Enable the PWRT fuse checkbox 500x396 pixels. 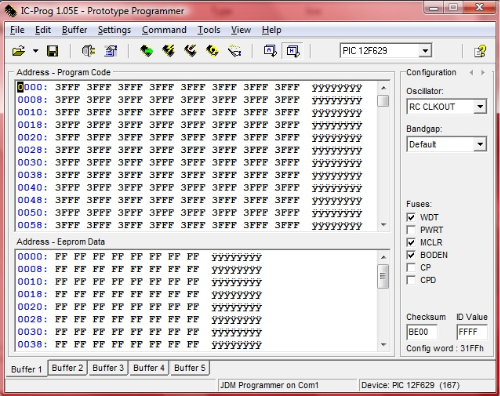pos(411,230)
